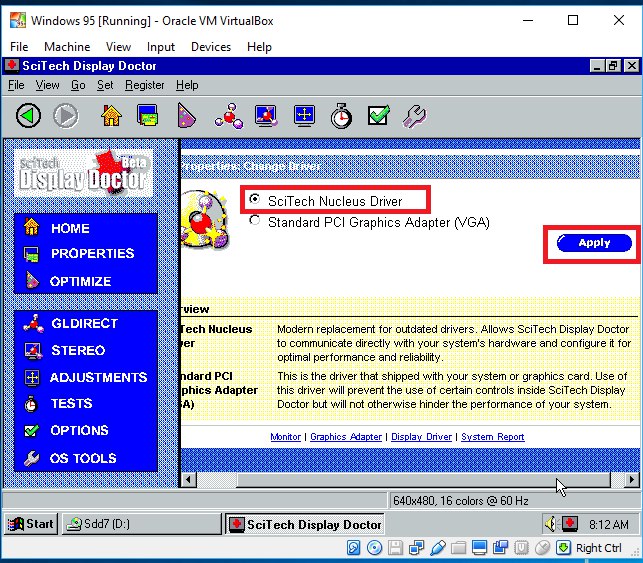This screenshot has width=643, height=563.
Task: Click VirtualBox green arrow keyboard capture icon
Action: pos(563,547)
